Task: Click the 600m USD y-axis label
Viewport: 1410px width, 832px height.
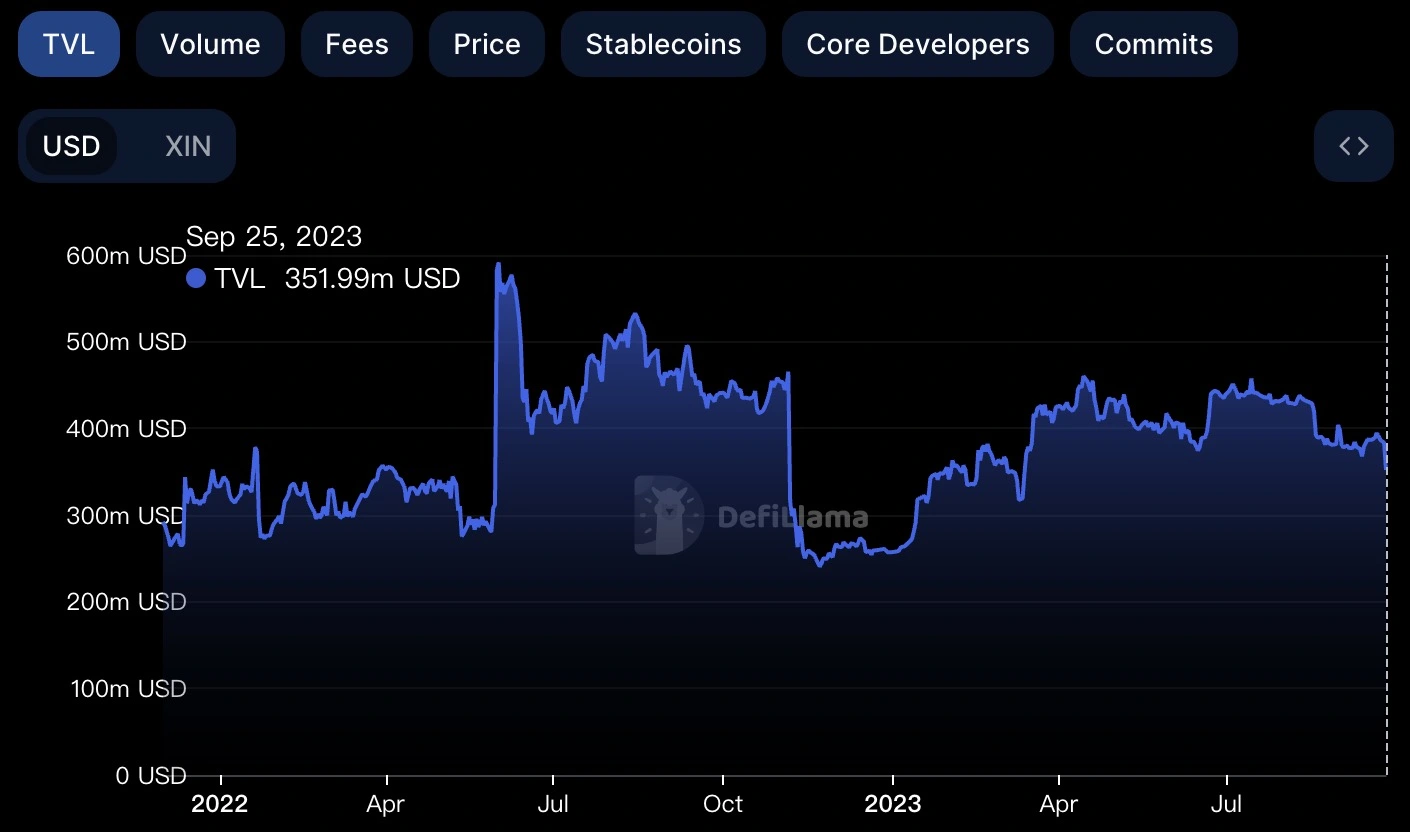Action: pos(126,256)
